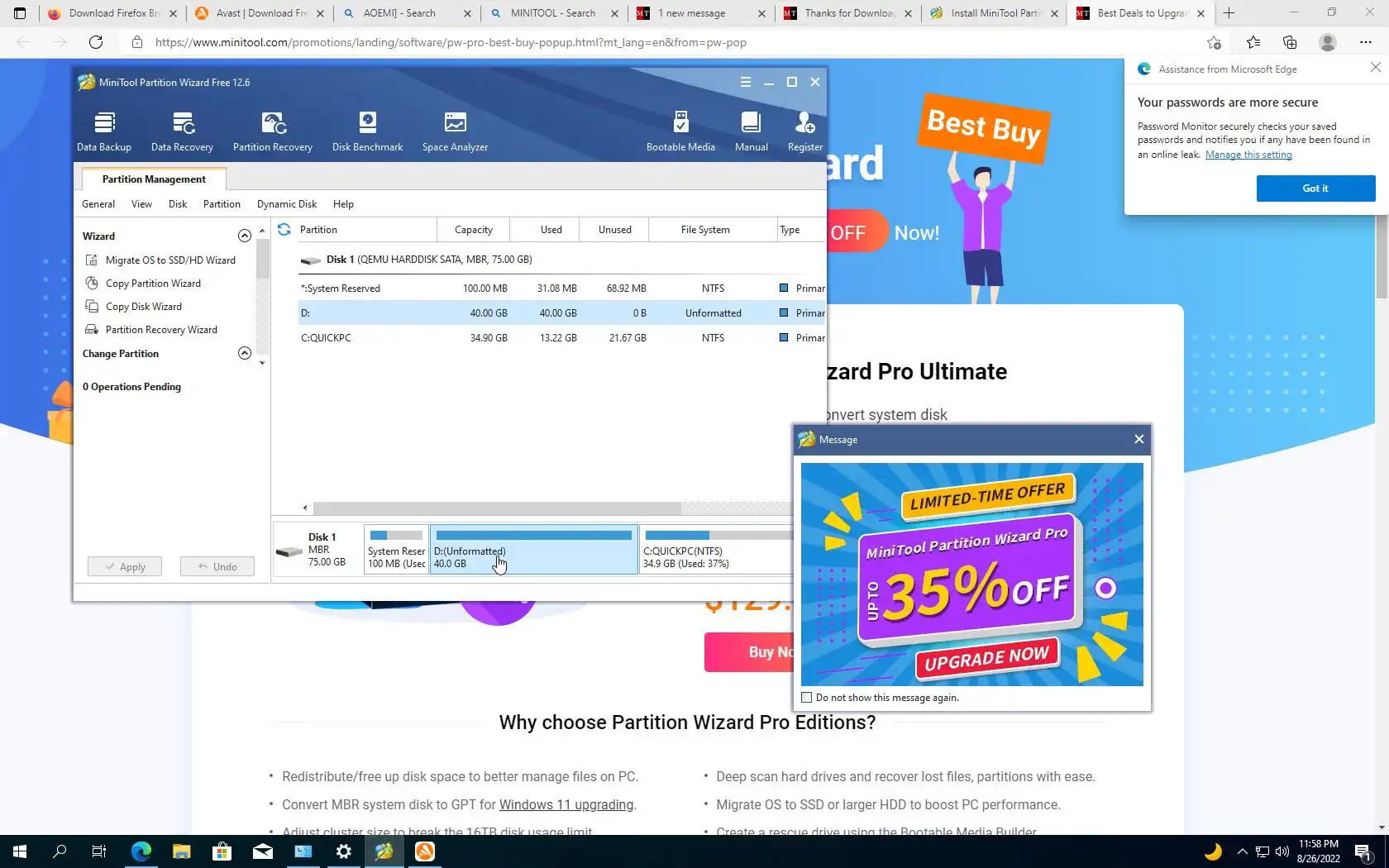Open Microsoft Store from taskbar

(x=222, y=851)
